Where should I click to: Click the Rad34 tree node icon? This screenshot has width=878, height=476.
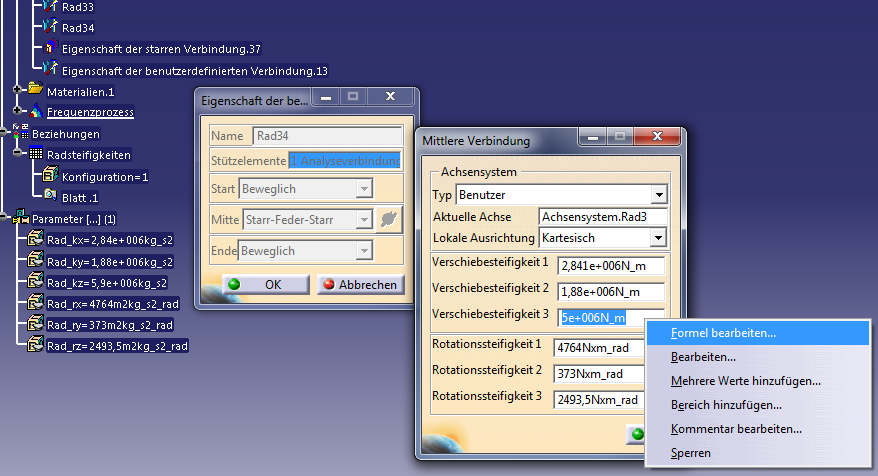50,26
